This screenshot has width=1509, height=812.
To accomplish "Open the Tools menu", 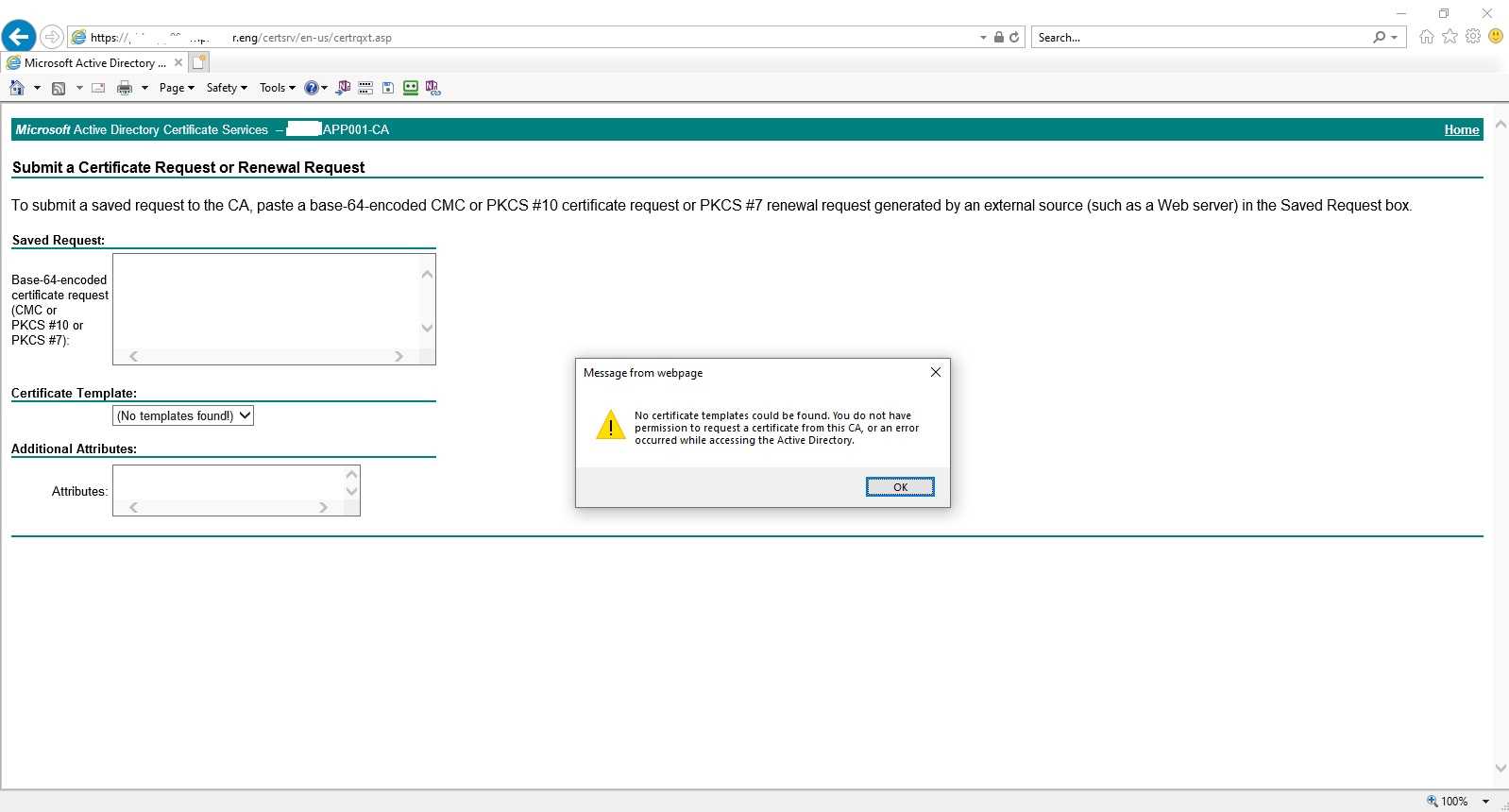I will coord(278,88).
